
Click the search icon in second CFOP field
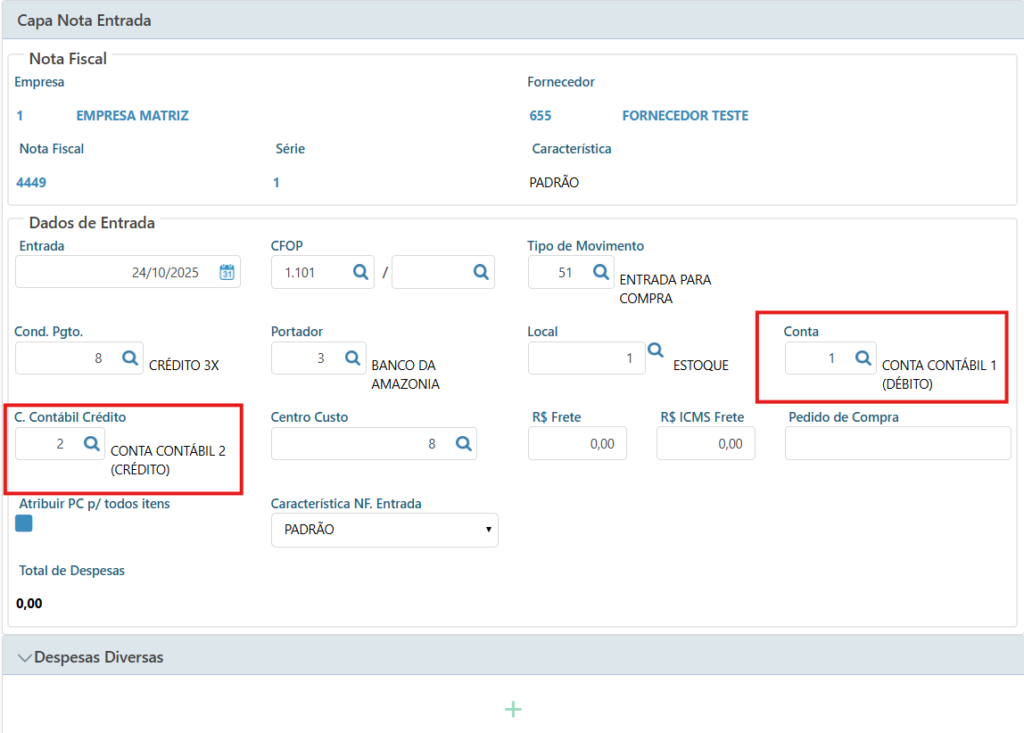point(480,272)
